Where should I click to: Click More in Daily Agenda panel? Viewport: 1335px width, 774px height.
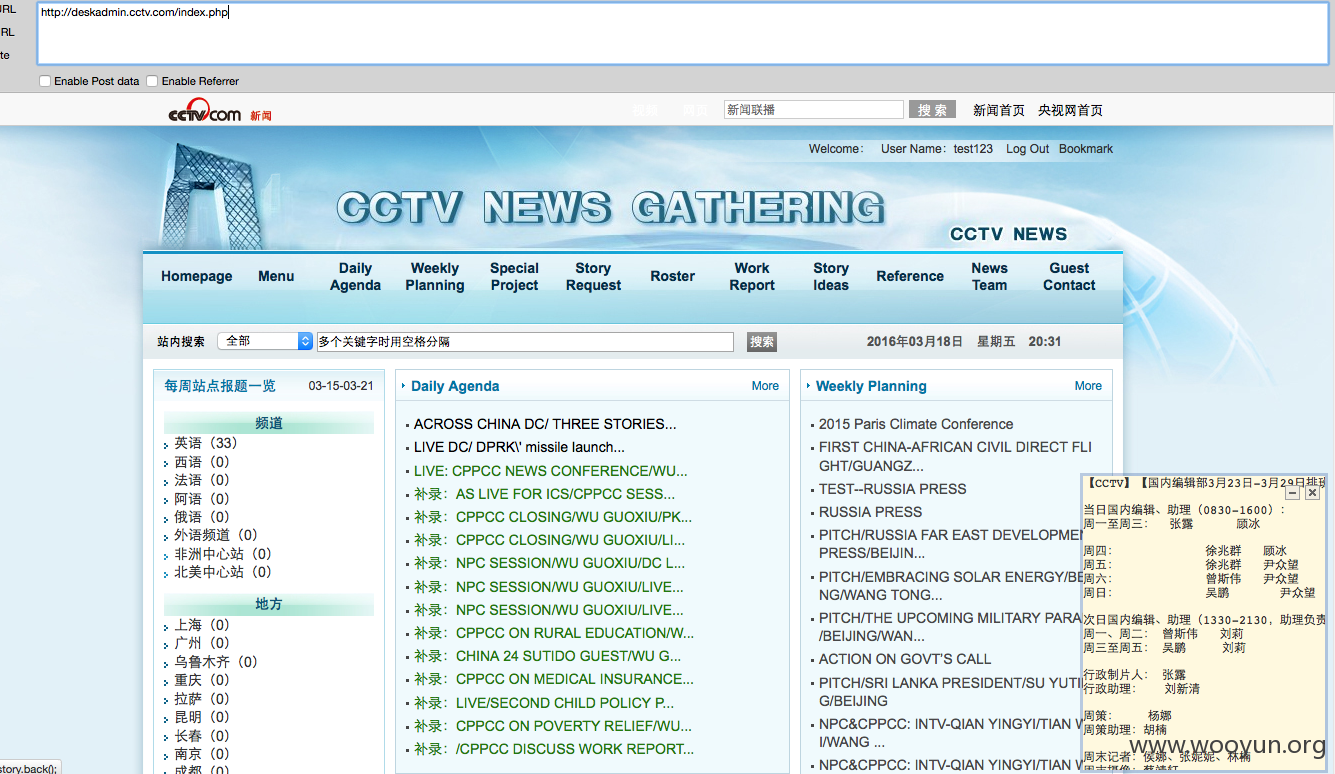(x=765, y=386)
